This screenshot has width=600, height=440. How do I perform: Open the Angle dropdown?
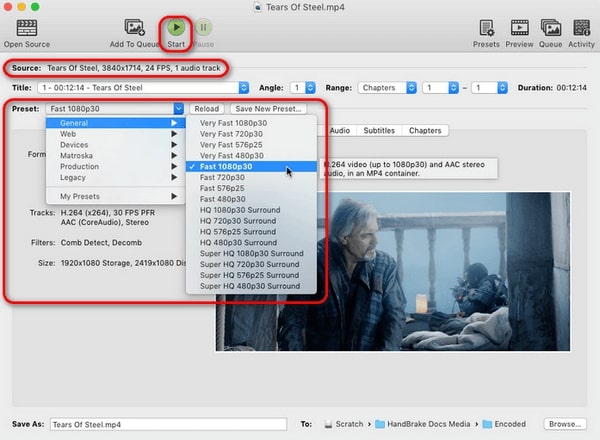[x=303, y=88]
